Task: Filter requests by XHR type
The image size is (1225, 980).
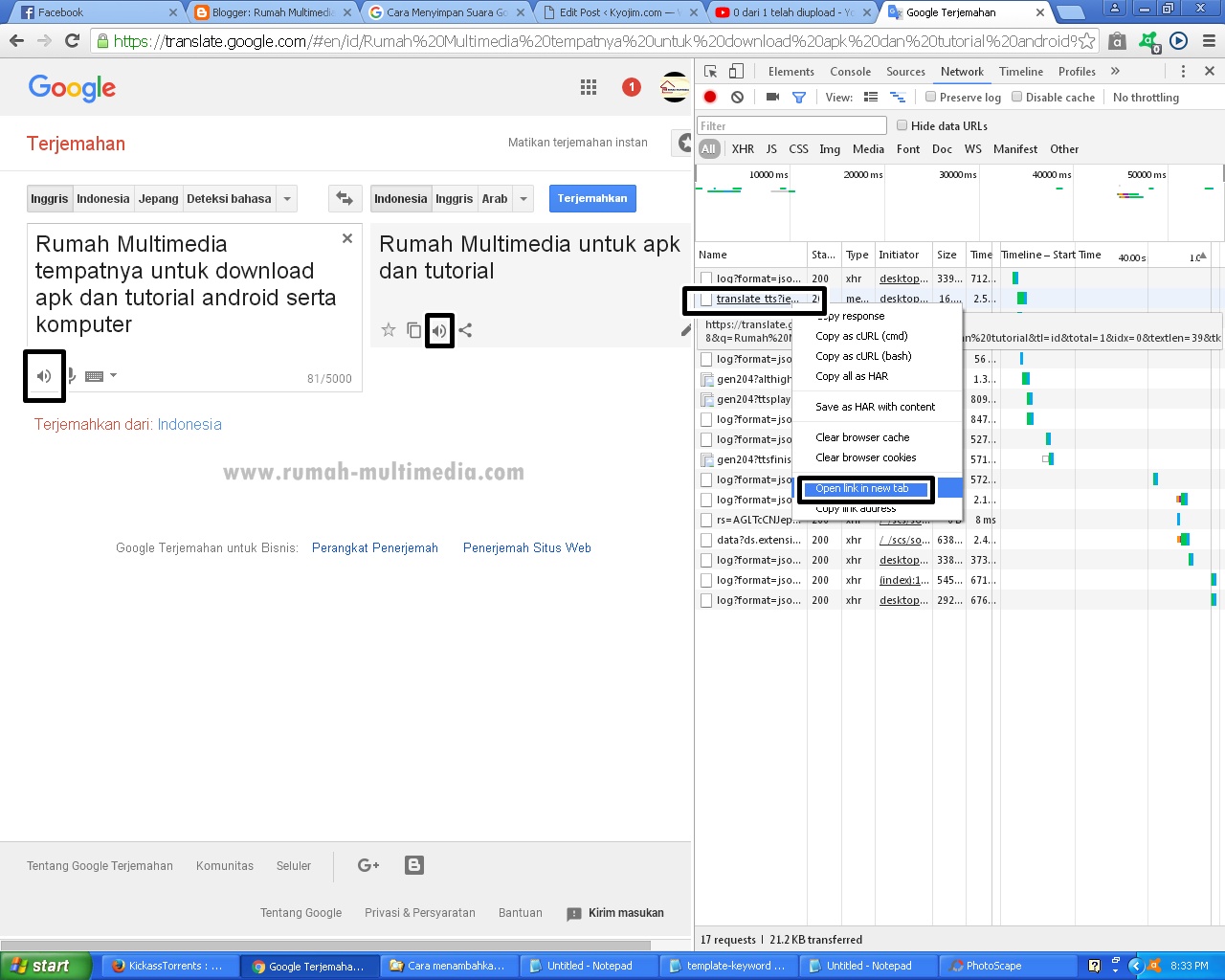Action: pos(743,149)
